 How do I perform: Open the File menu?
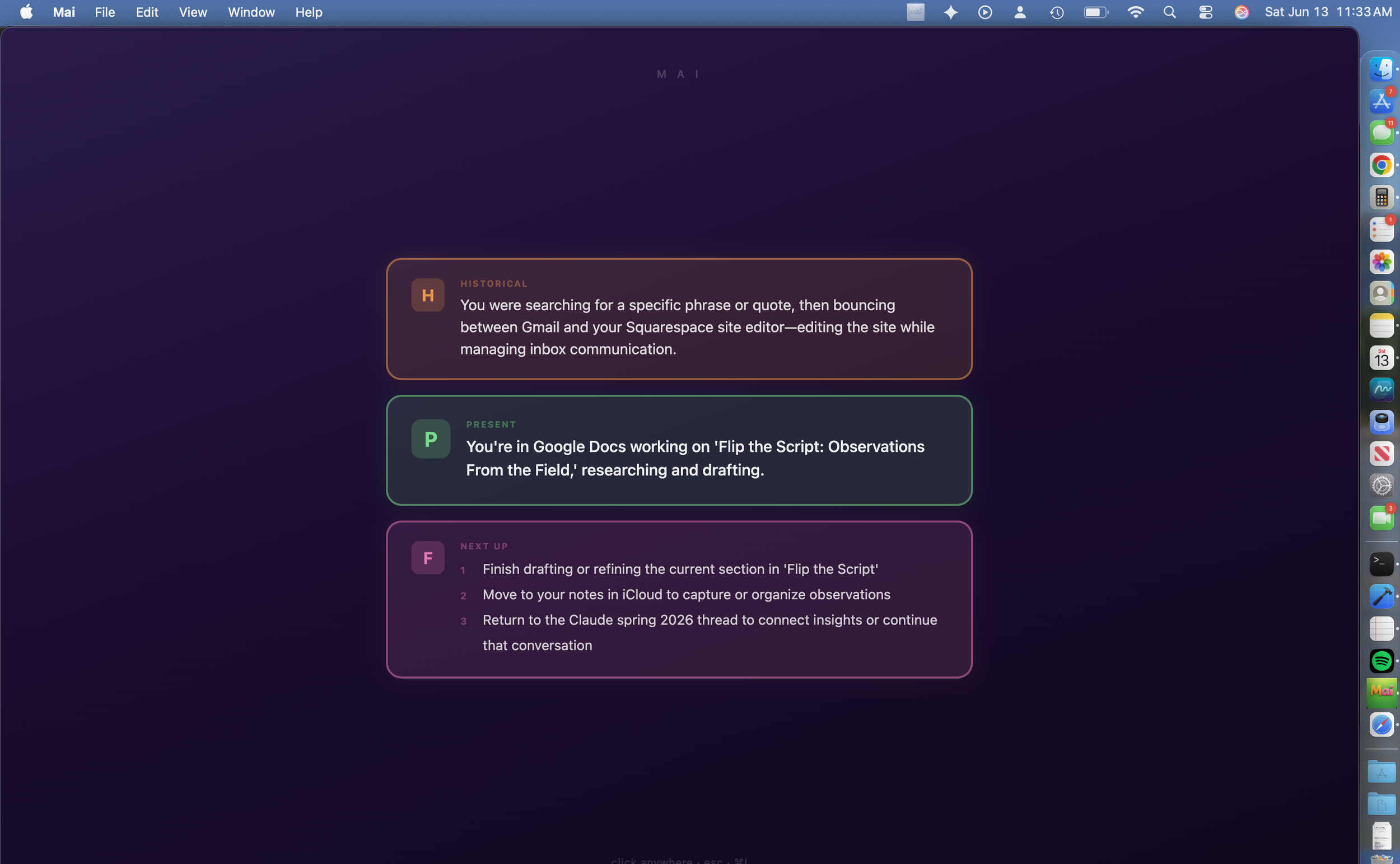pyautogui.click(x=105, y=12)
